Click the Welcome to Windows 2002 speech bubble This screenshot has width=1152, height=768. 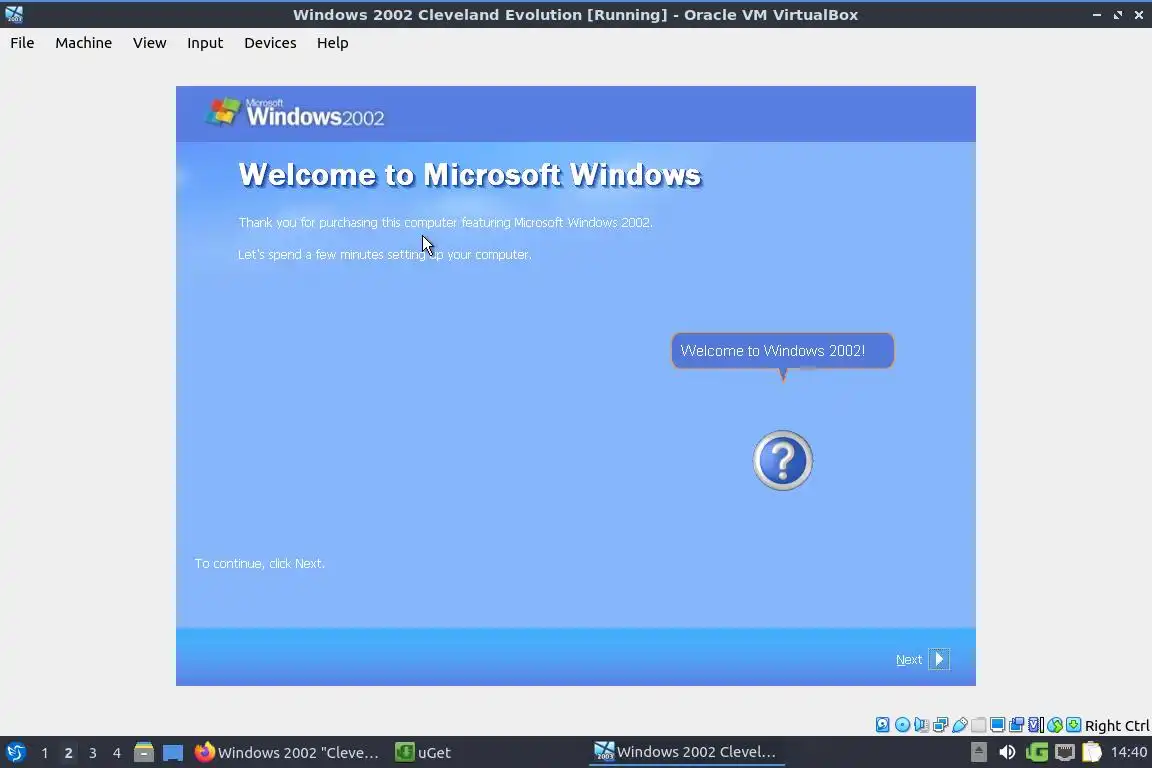[x=782, y=351]
